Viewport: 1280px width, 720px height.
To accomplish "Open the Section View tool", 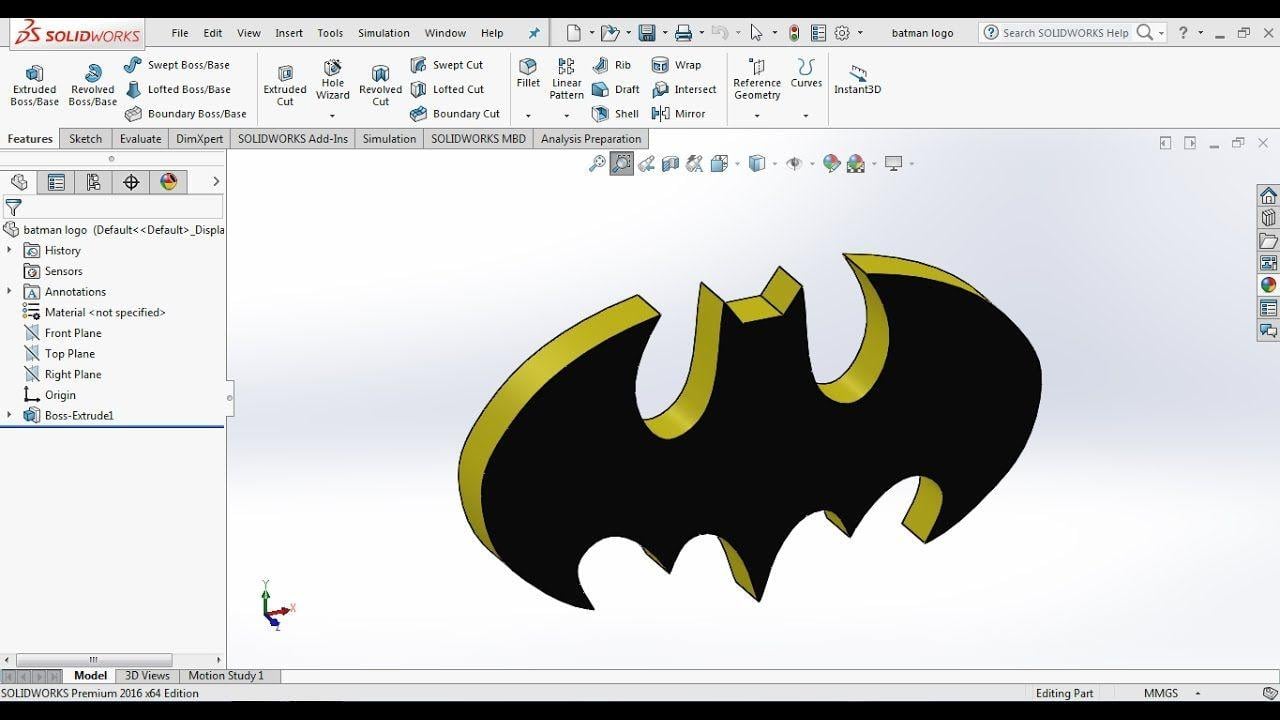I will pyautogui.click(x=670, y=163).
